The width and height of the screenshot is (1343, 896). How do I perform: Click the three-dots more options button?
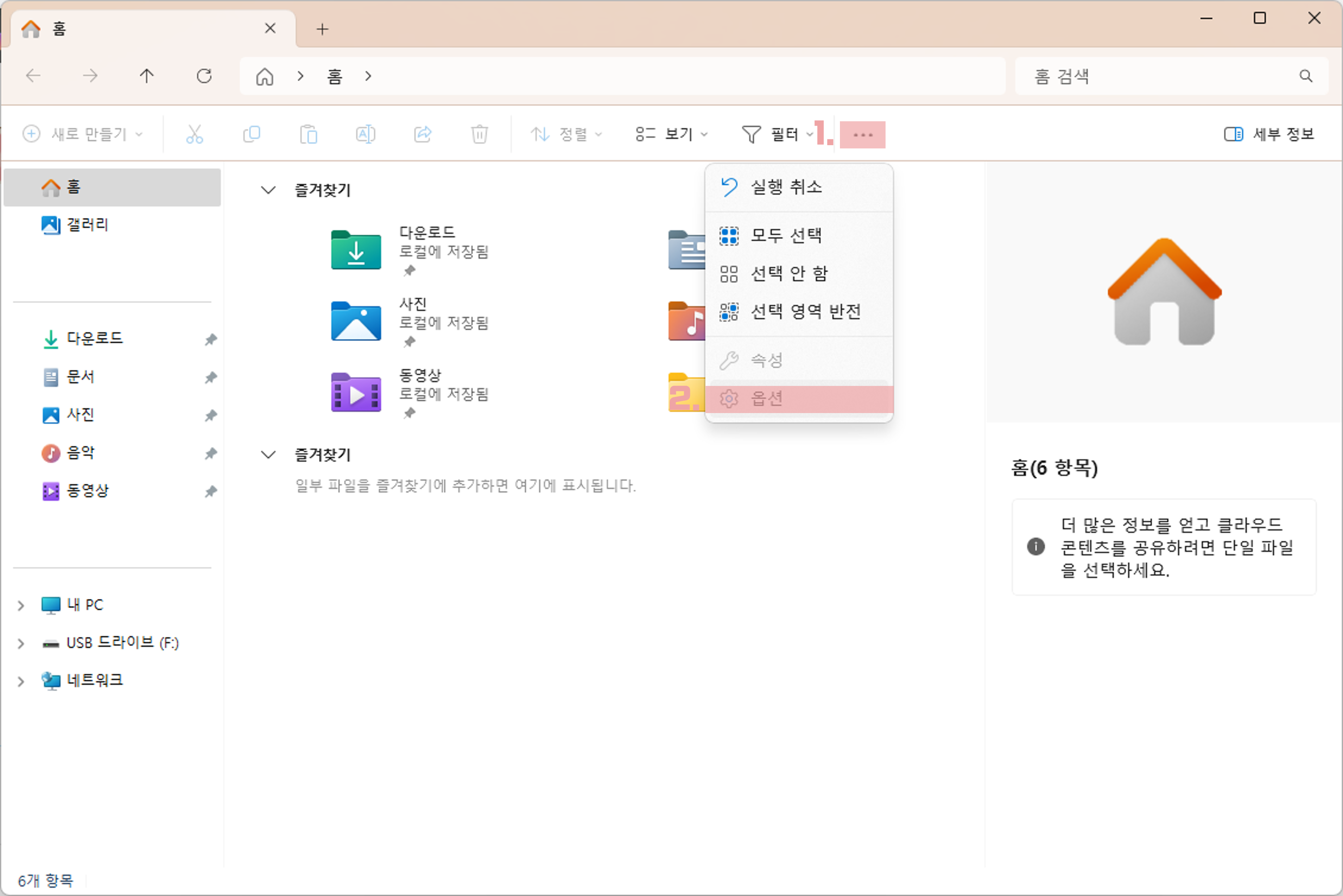tap(862, 135)
